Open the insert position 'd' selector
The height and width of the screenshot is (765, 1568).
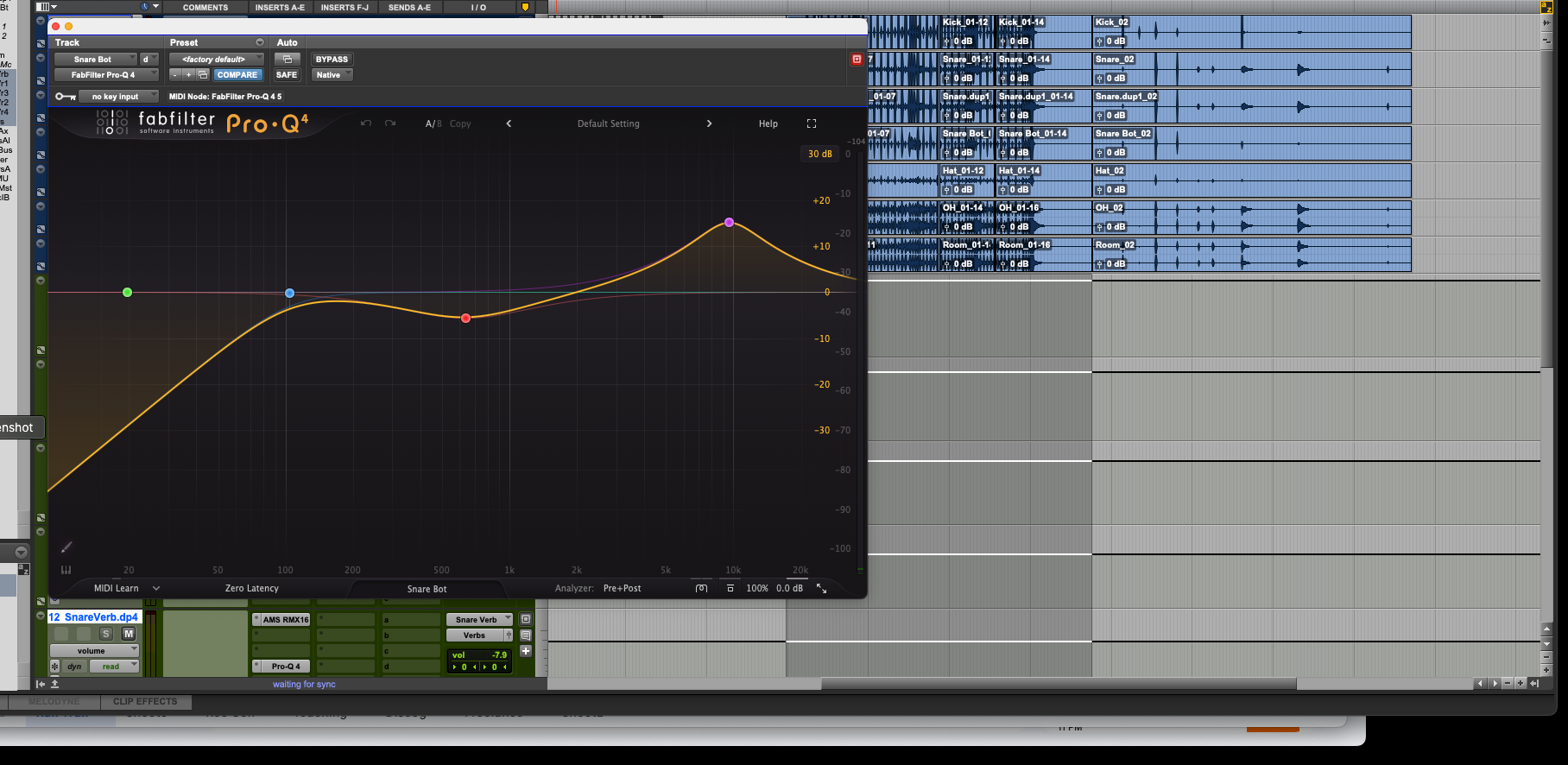149,60
